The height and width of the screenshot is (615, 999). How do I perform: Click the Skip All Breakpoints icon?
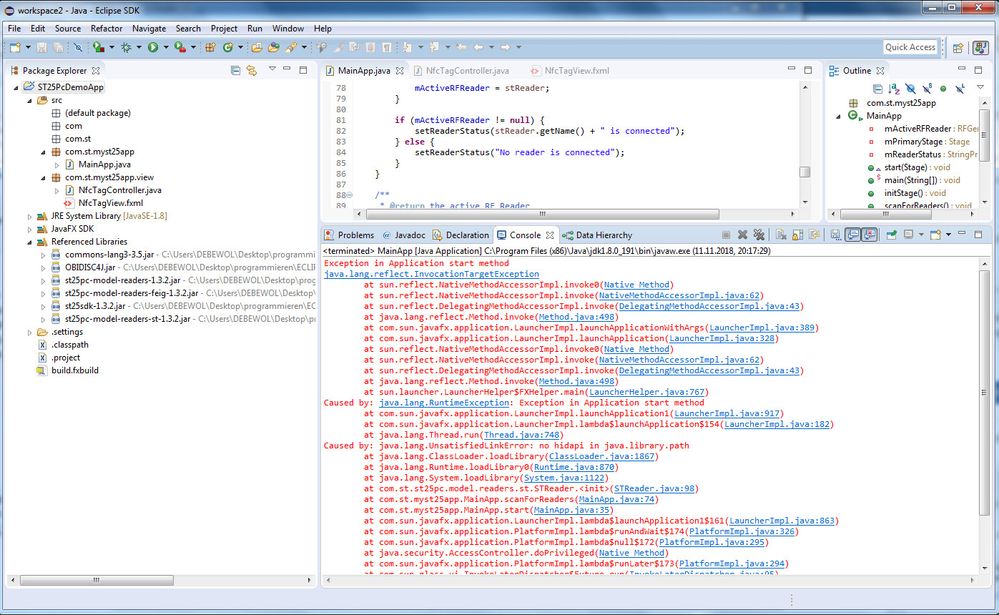78,47
